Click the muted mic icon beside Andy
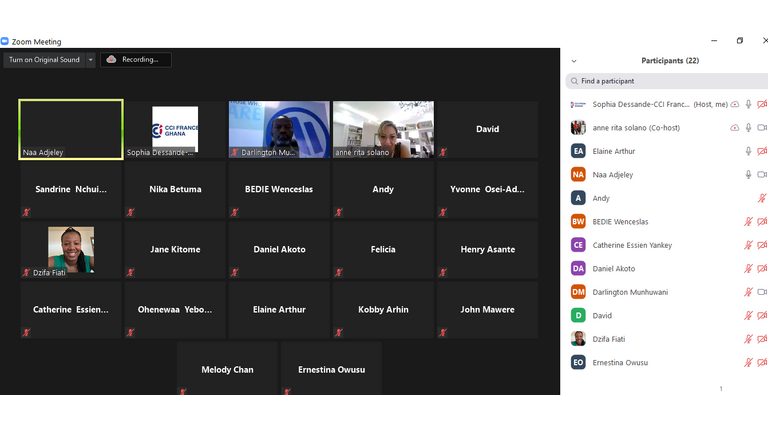This screenshot has height=432, width=768. [762, 198]
